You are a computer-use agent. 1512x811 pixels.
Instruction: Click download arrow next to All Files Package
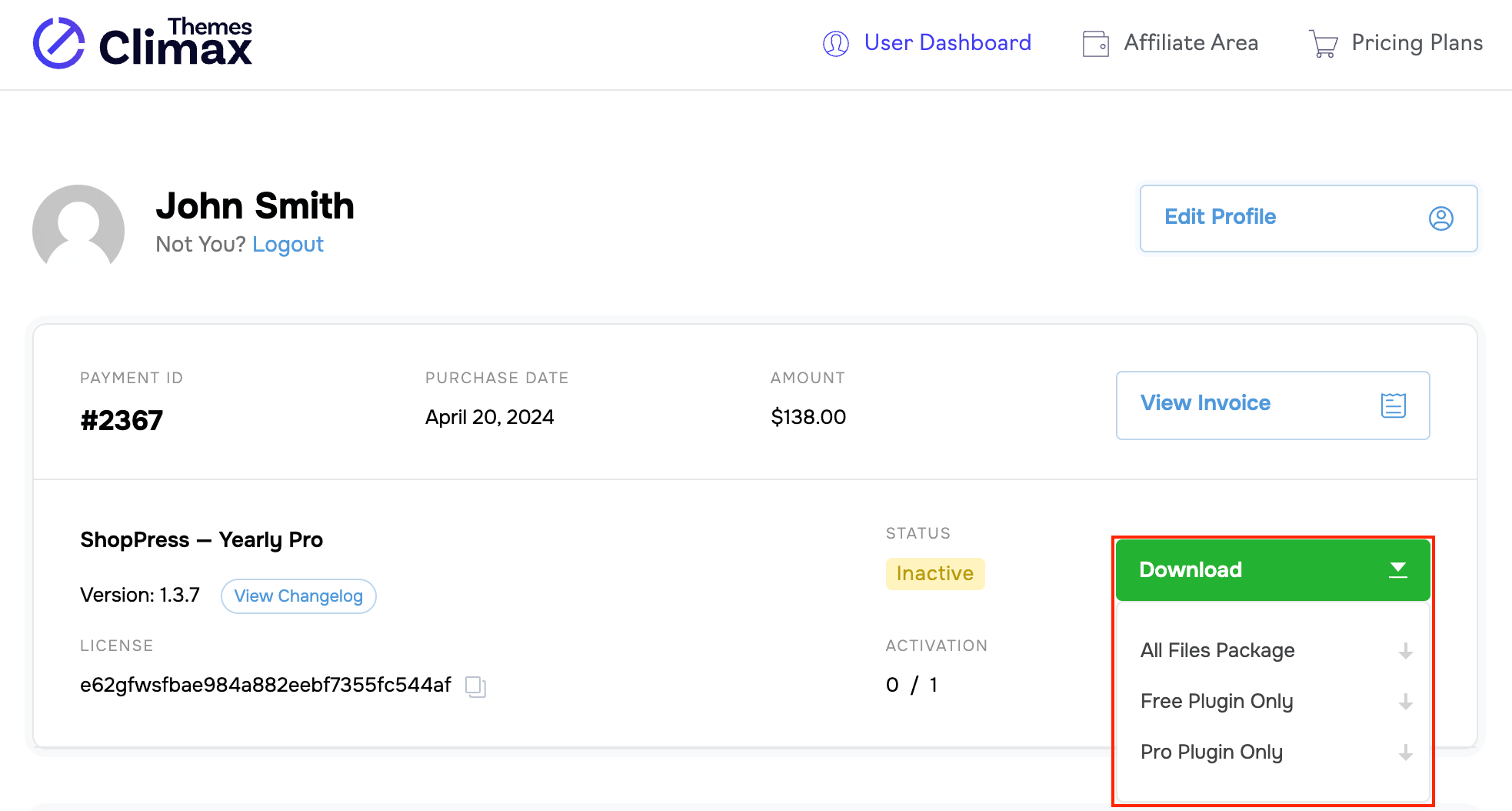(x=1405, y=652)
